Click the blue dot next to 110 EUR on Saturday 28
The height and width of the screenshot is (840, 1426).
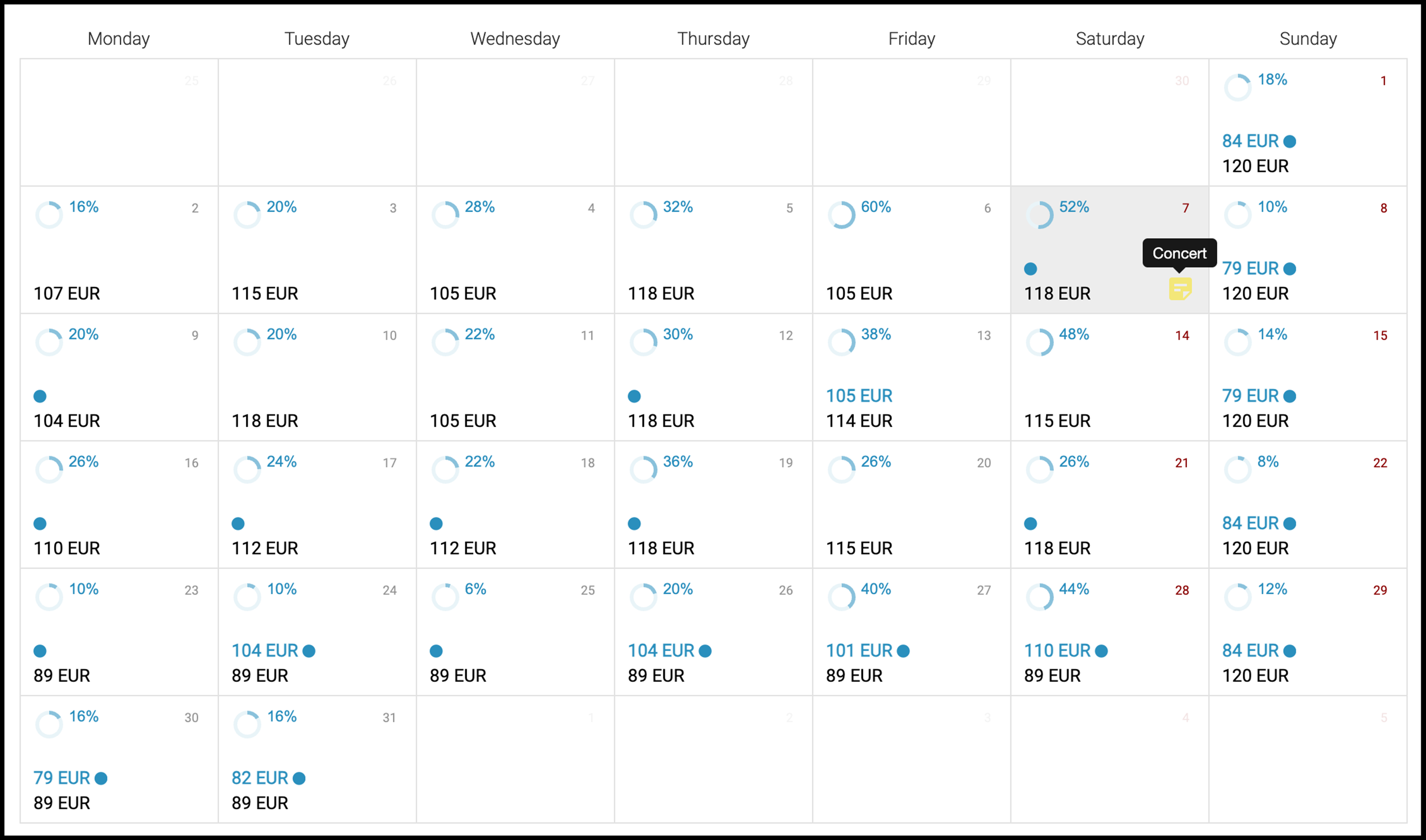(x=1101, y=651)
